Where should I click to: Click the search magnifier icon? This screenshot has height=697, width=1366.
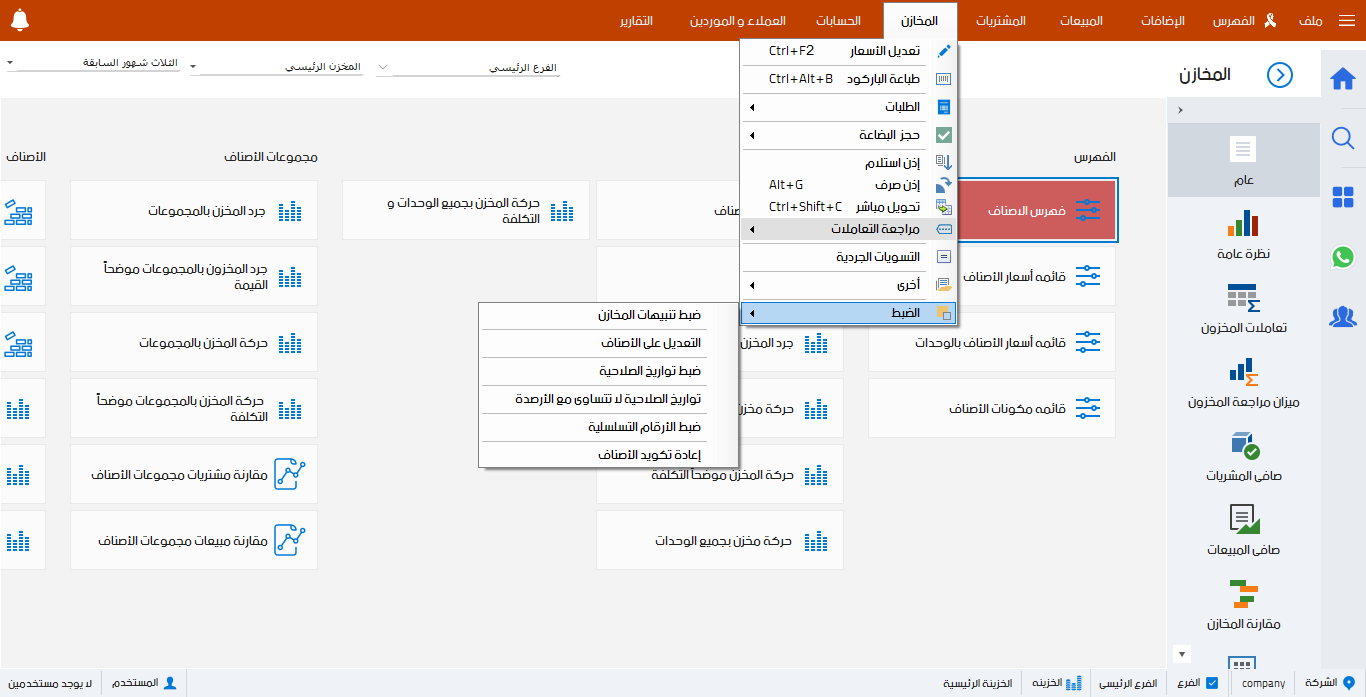pyautogui.click(x=1343, y=138)
